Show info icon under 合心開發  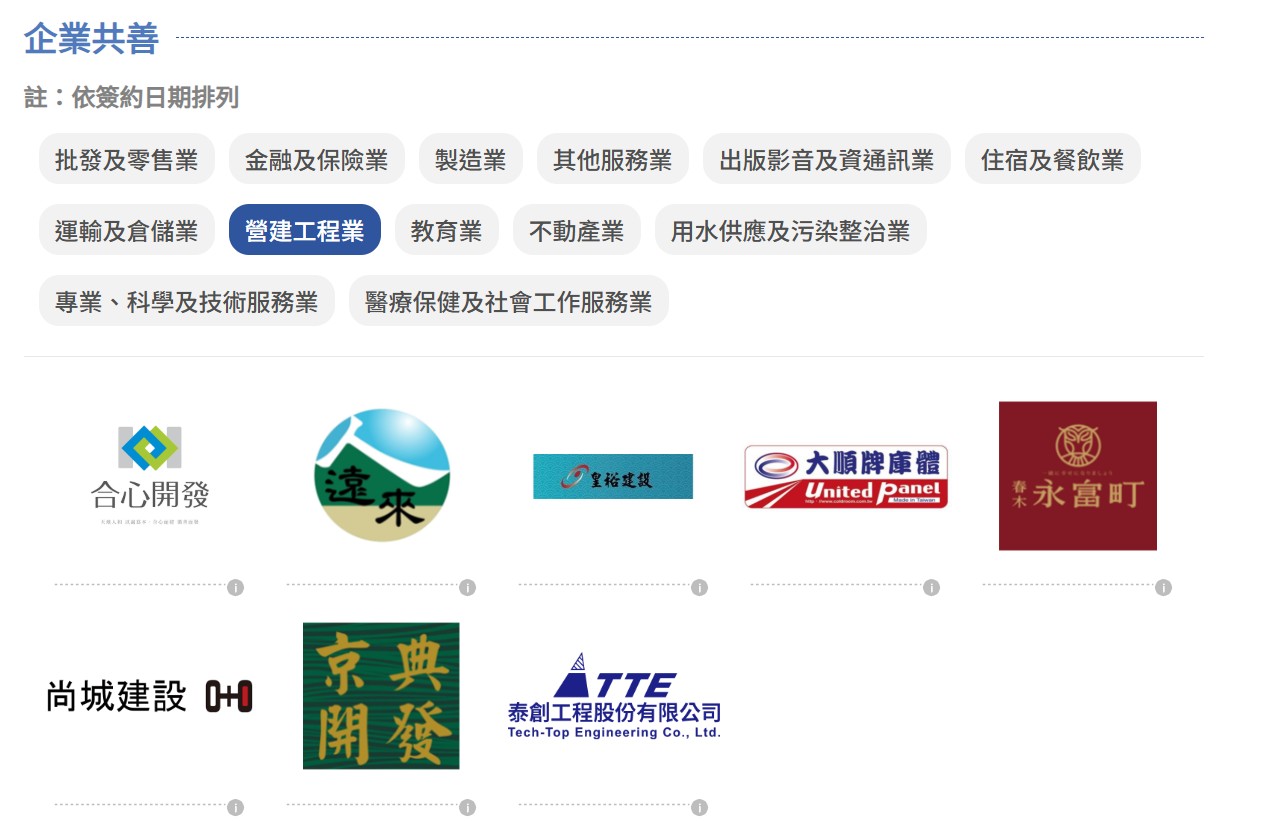pos(235,587)
